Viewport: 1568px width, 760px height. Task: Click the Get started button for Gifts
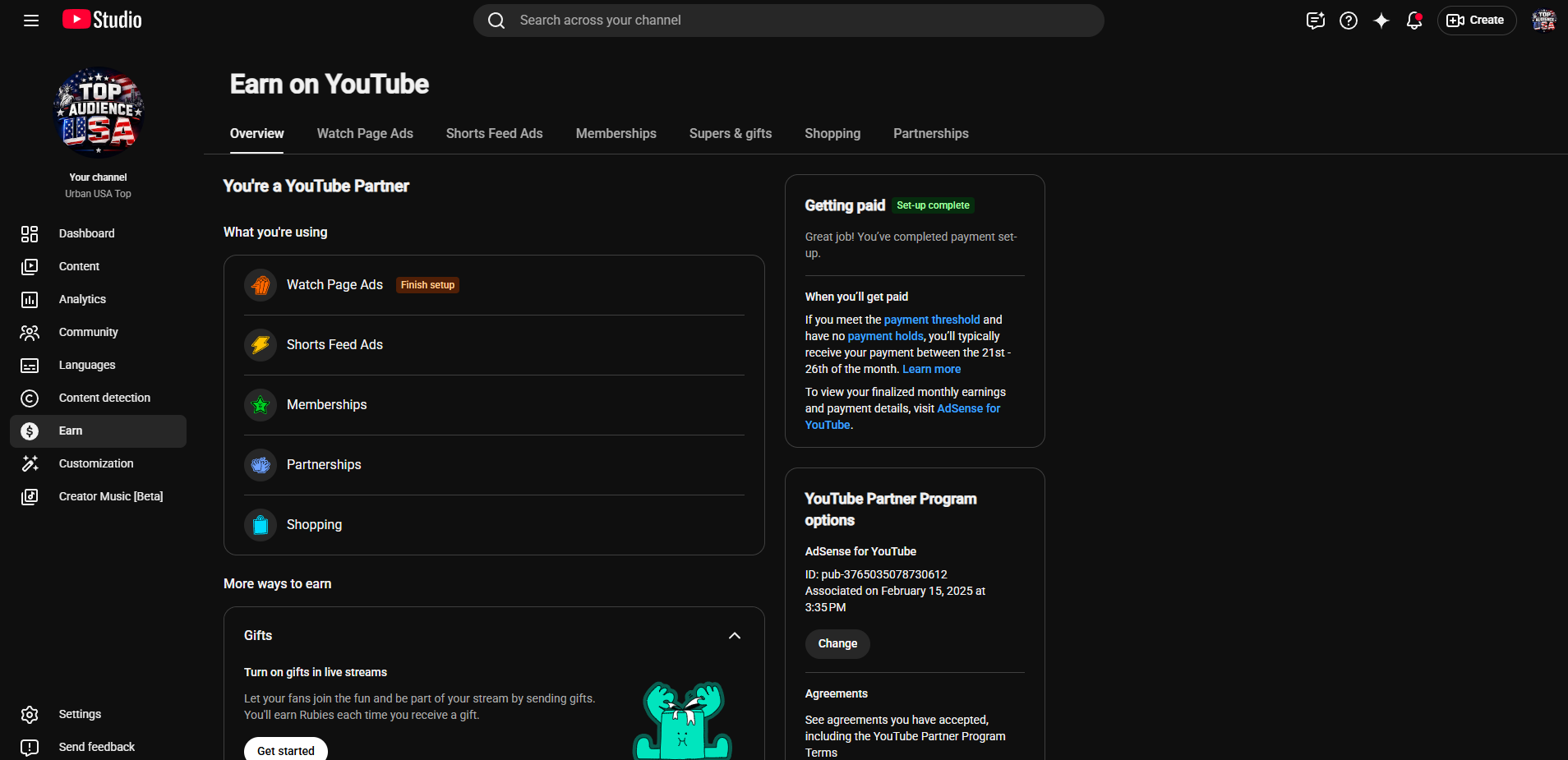click(x=286, y=750)
